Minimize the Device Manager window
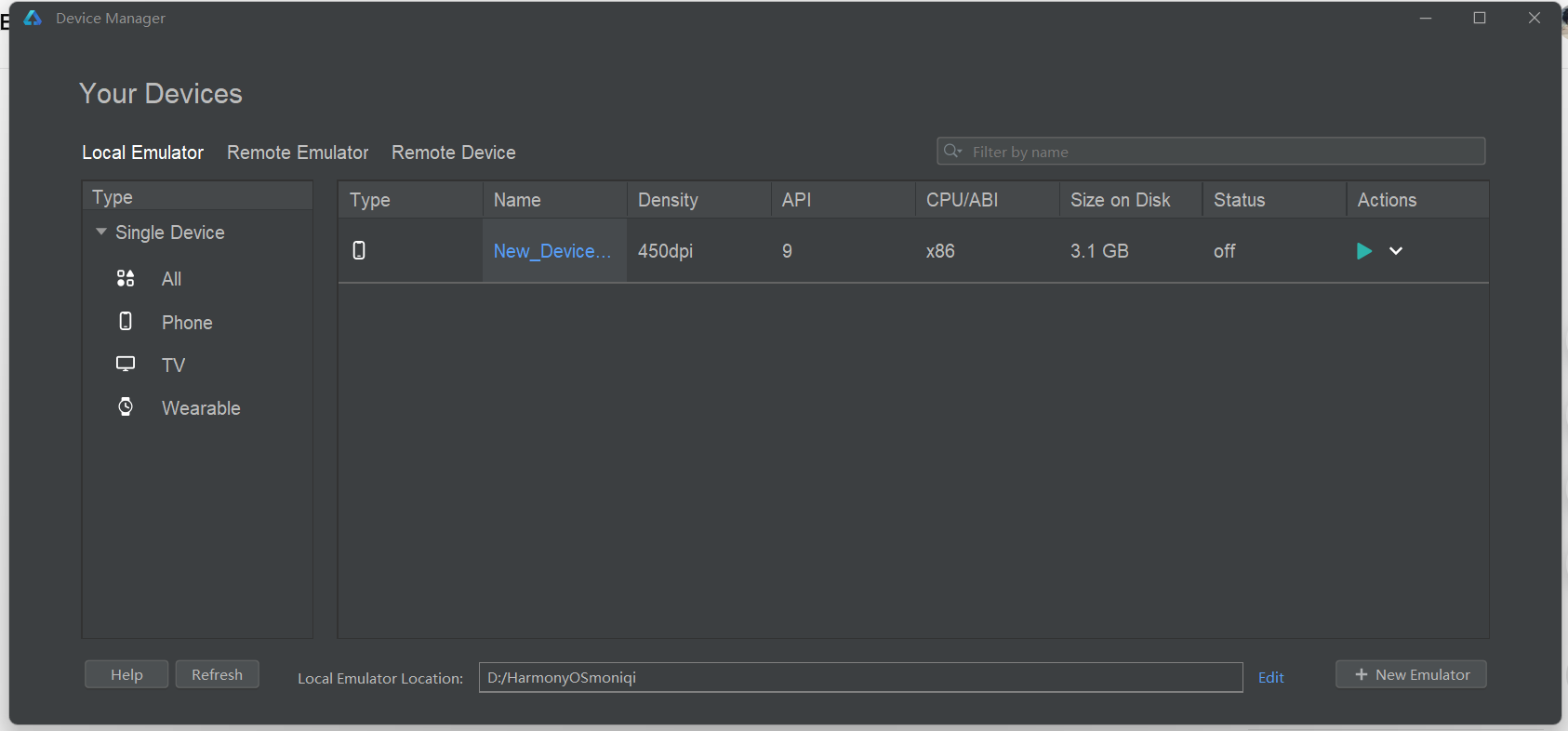Viewport: 1568px width, 731px height. coord(1426,18)
